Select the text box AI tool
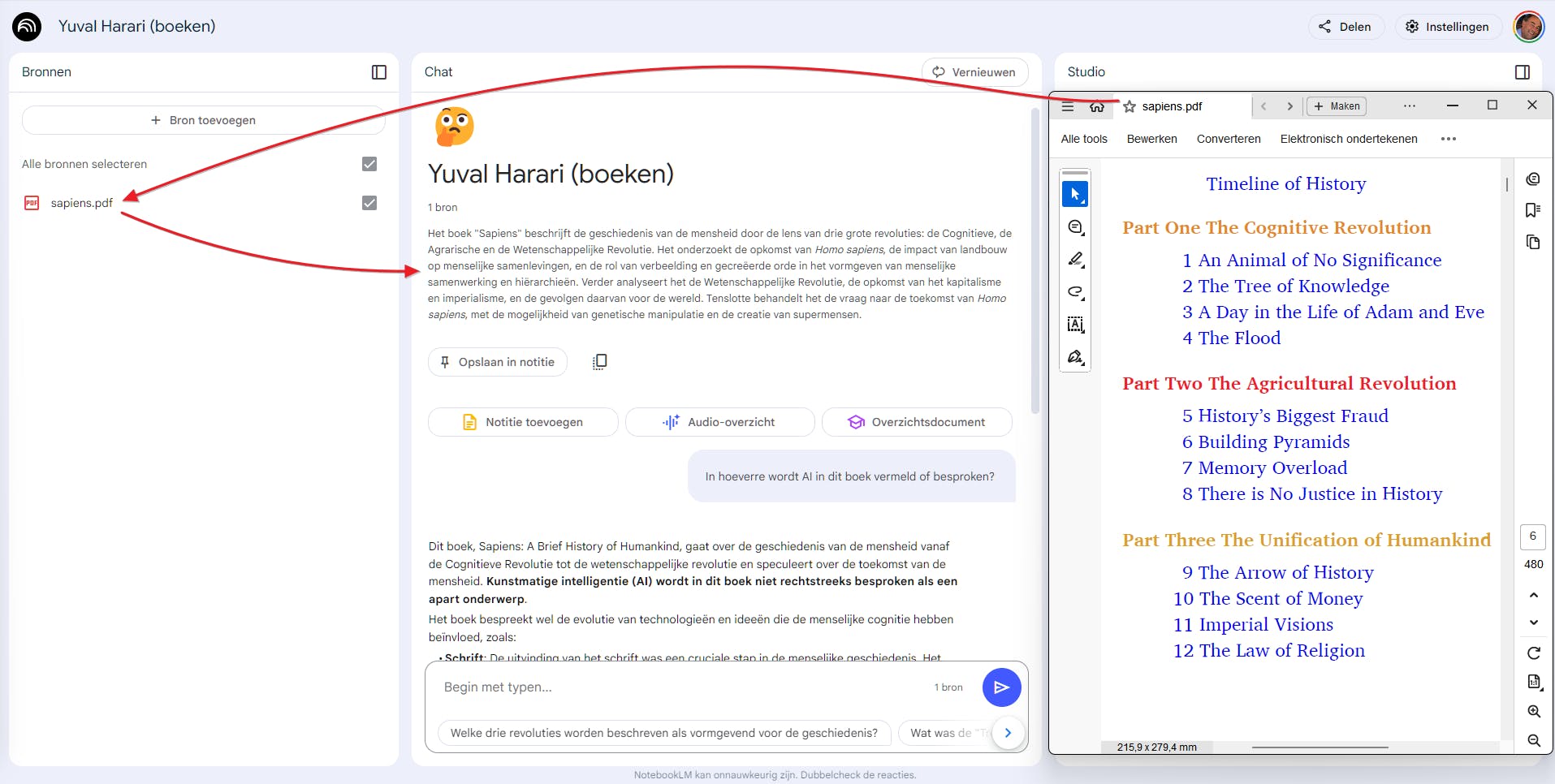 pos(1075,325)
